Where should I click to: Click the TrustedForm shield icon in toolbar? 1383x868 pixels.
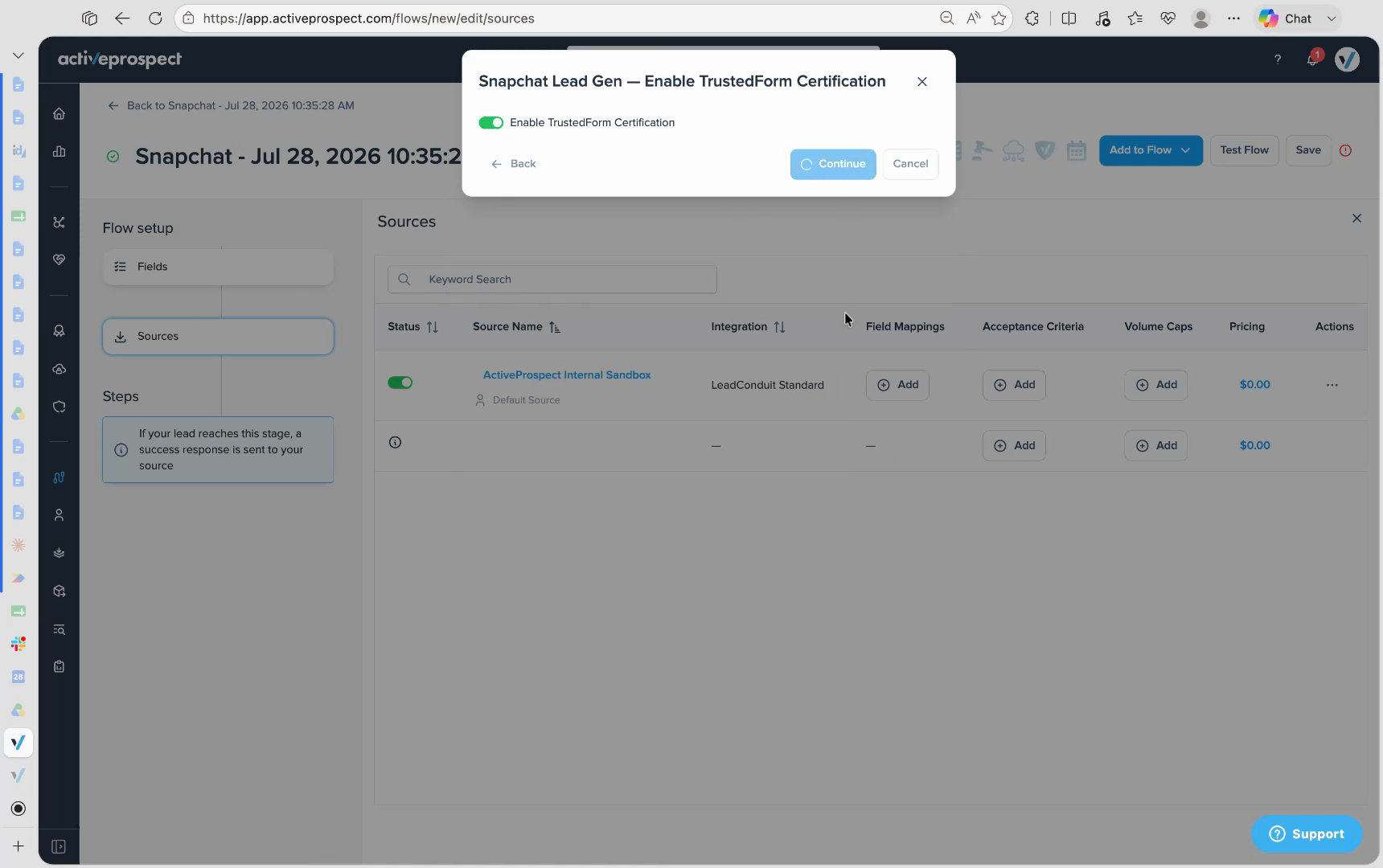pyautogui.click(x=1045, y=150)
